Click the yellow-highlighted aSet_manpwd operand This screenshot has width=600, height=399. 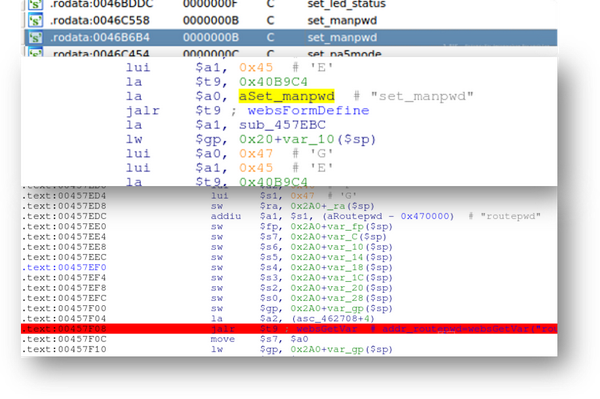[x=287, y=96]
